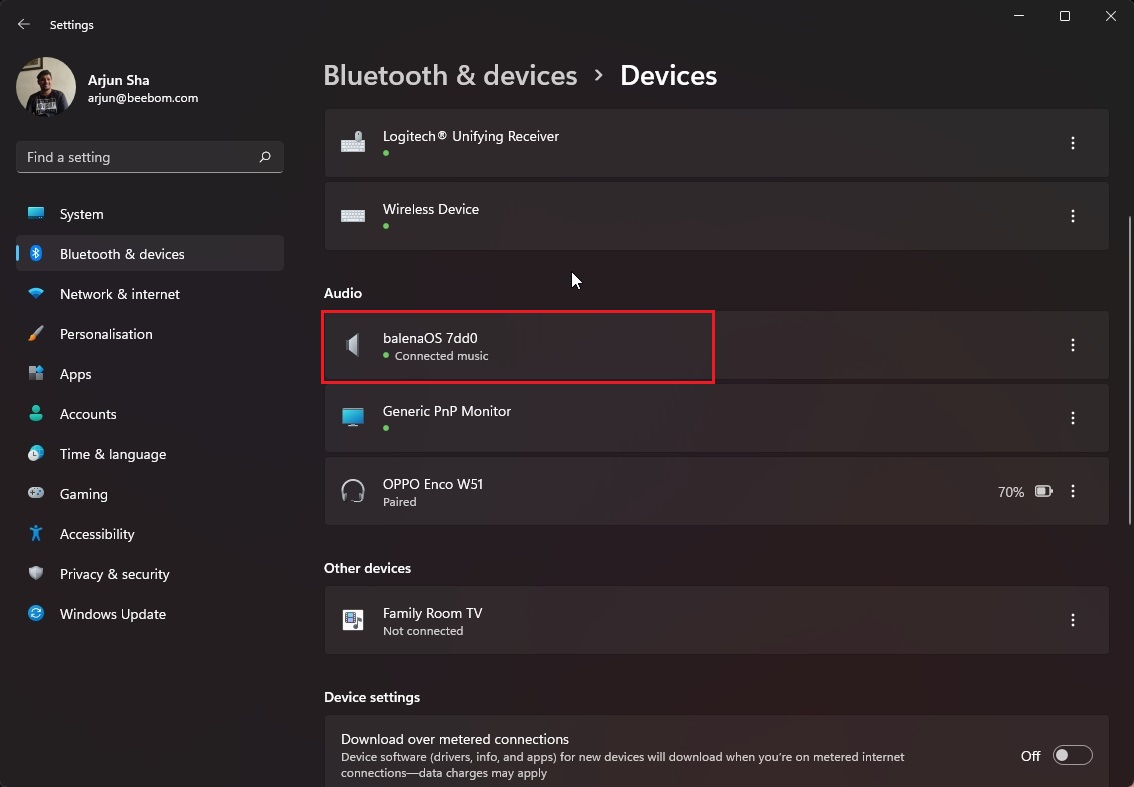1134x787 pixels.
Task: Open more options for Wireless Device
Action: 1073,216
